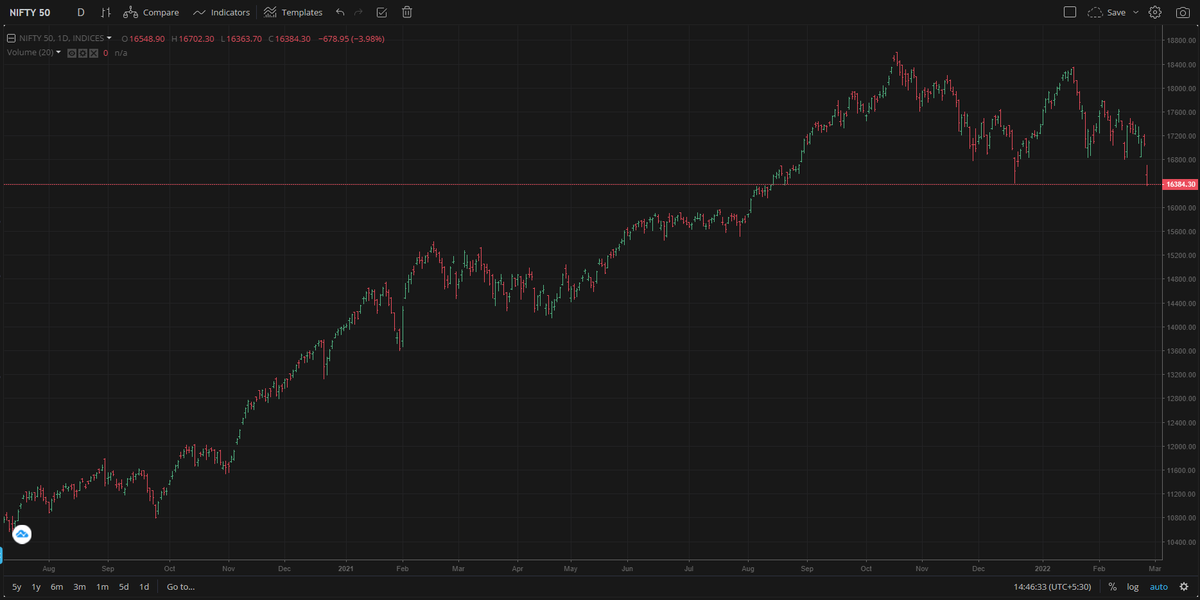
Task: Open the Indicators dialog
Action: (221, 12)
